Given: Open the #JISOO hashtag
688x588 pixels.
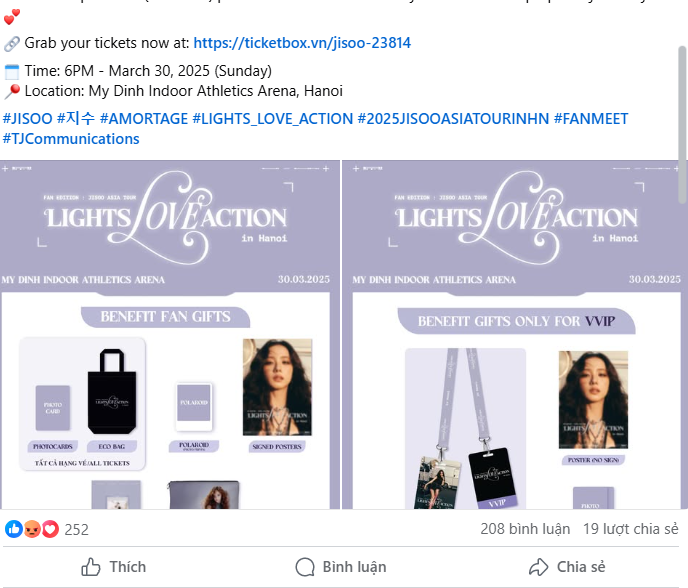Looking at the screenshot, I should point(27,118).
